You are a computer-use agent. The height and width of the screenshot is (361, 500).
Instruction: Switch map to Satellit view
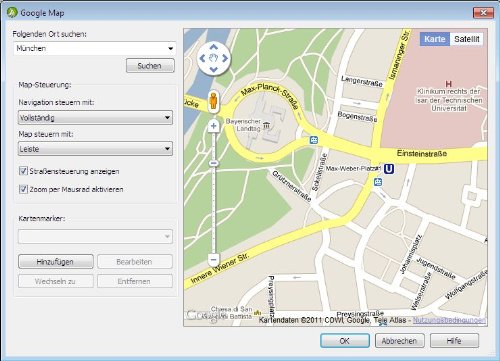point(467,39)
